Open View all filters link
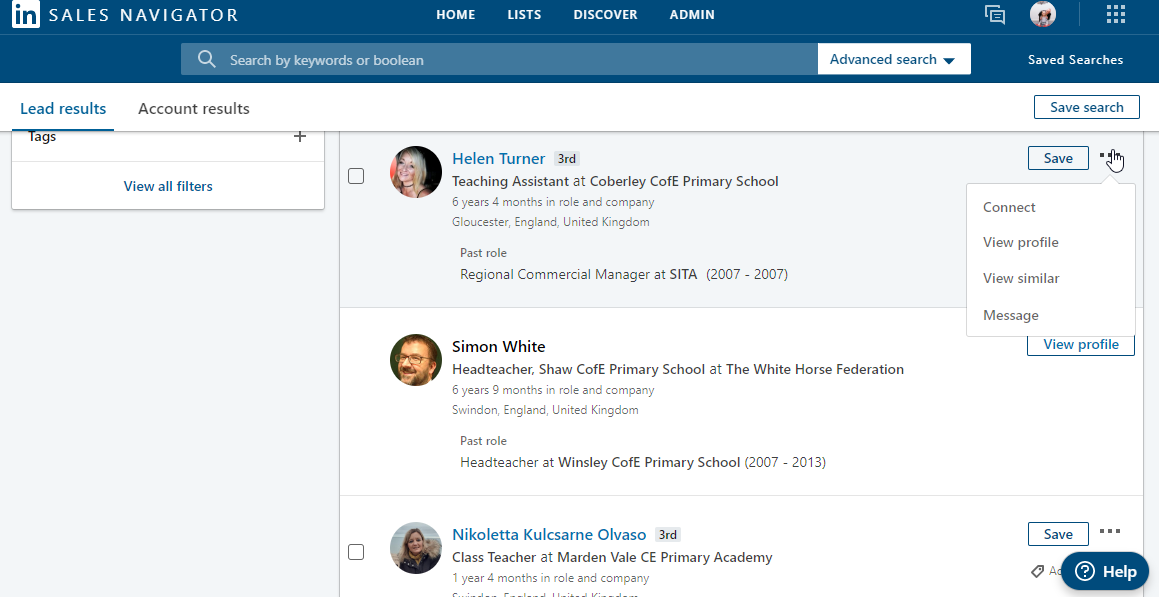The height and width of the screenshot is (597, 1159). (168, 186)
